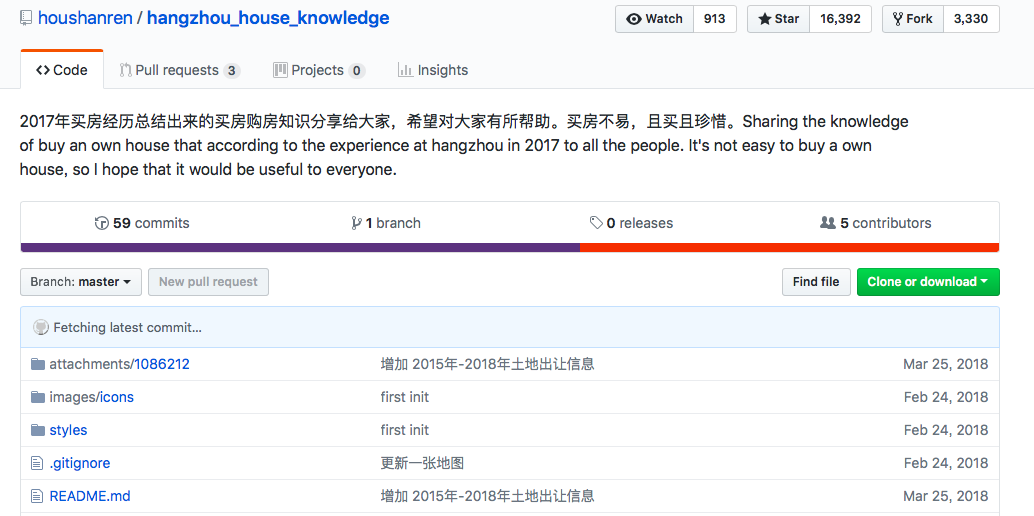
Task: Expand the Clone or download menu
Action: tap(927, 282)
